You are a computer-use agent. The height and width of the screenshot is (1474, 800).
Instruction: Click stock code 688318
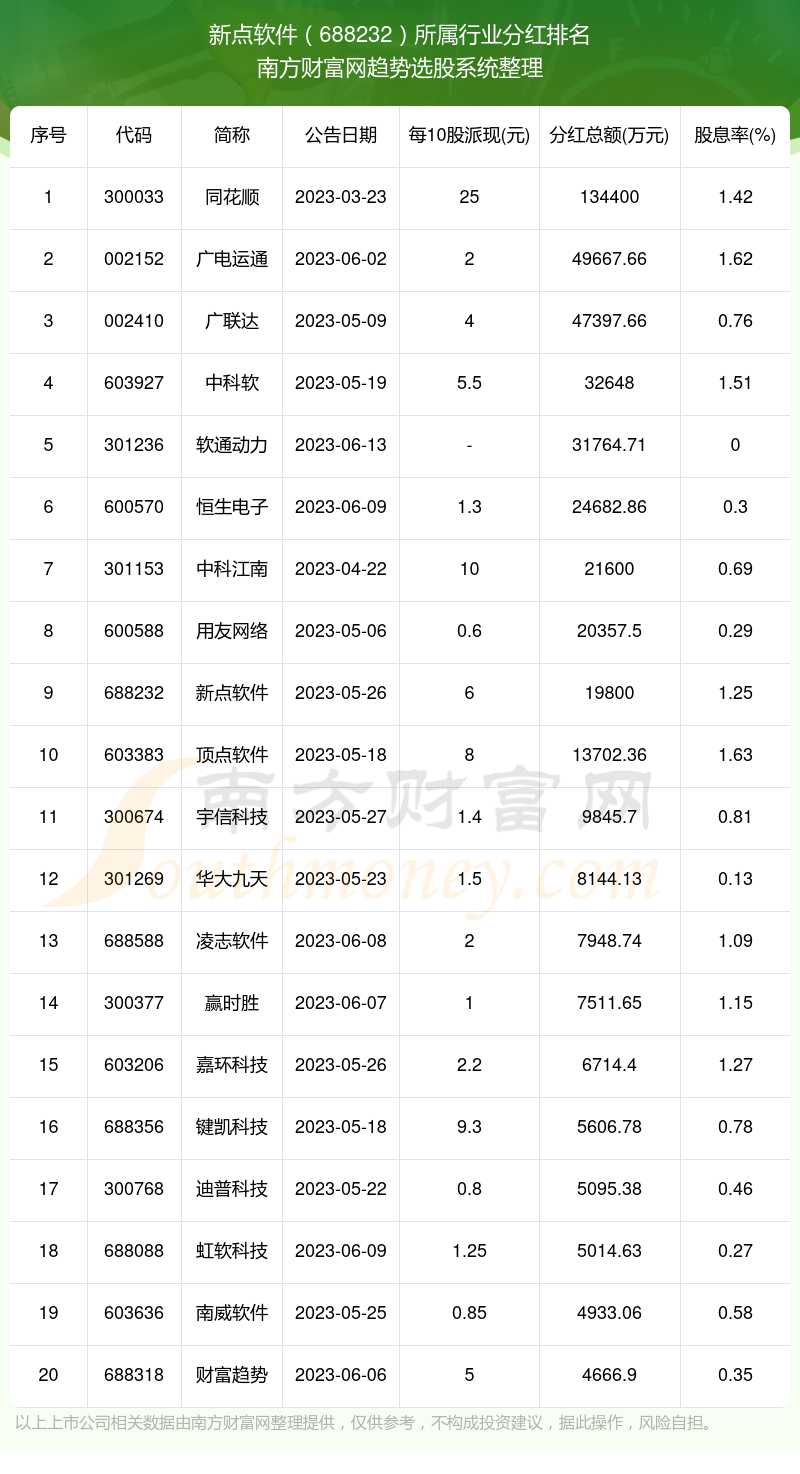(x=134, y=1375)
